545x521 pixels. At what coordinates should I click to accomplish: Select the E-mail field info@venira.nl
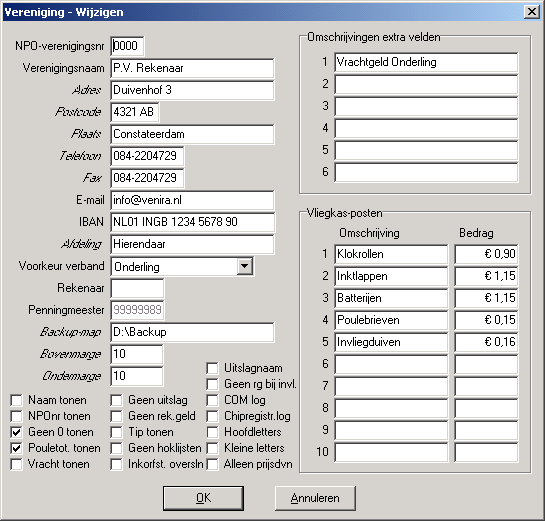click(x=192, y=200)
